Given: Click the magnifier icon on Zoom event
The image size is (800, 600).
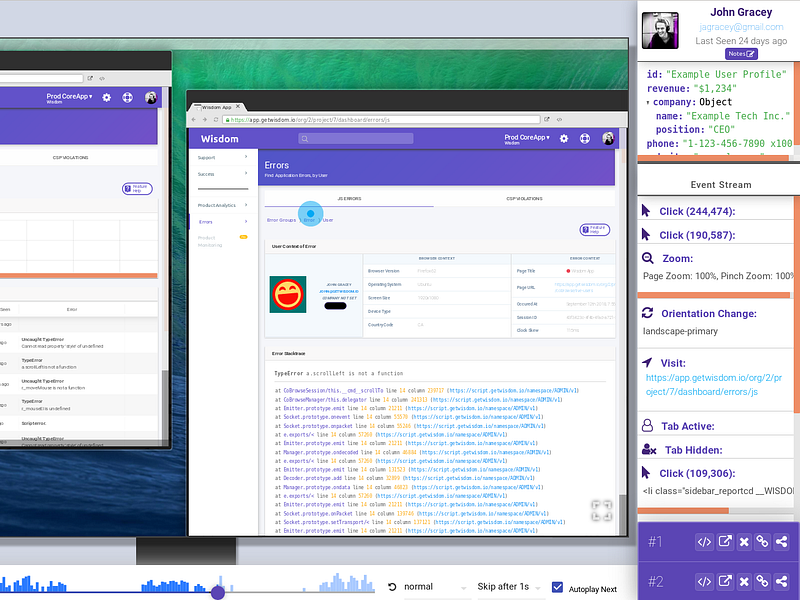Looking at the screenshot, I should point(647,258).
